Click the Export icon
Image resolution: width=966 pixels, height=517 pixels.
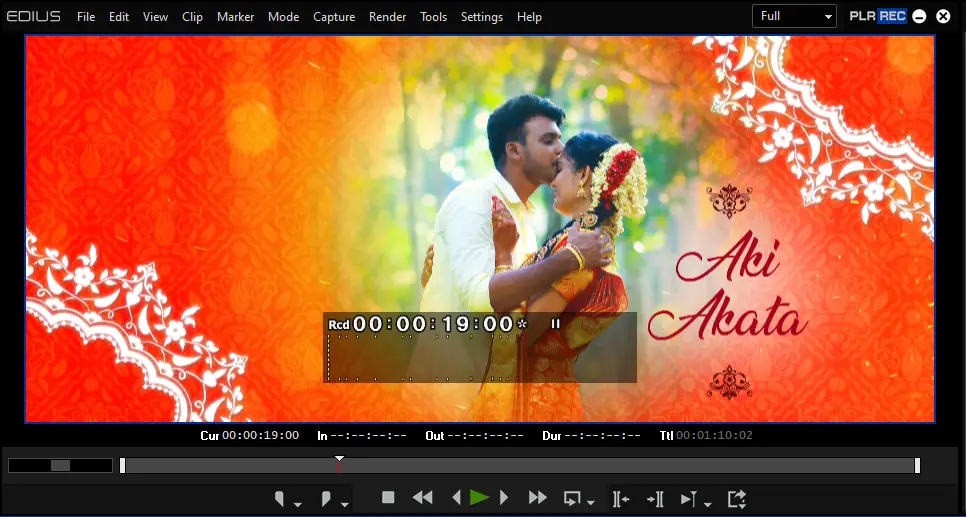tap(737, 499)
